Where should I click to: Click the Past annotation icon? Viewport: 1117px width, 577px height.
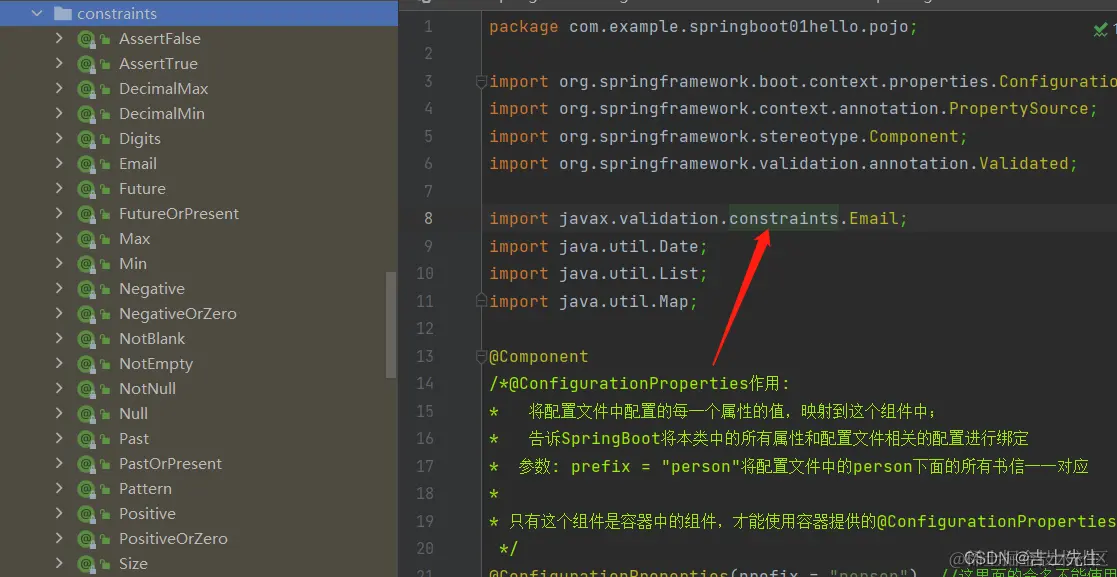click(86, 439)
